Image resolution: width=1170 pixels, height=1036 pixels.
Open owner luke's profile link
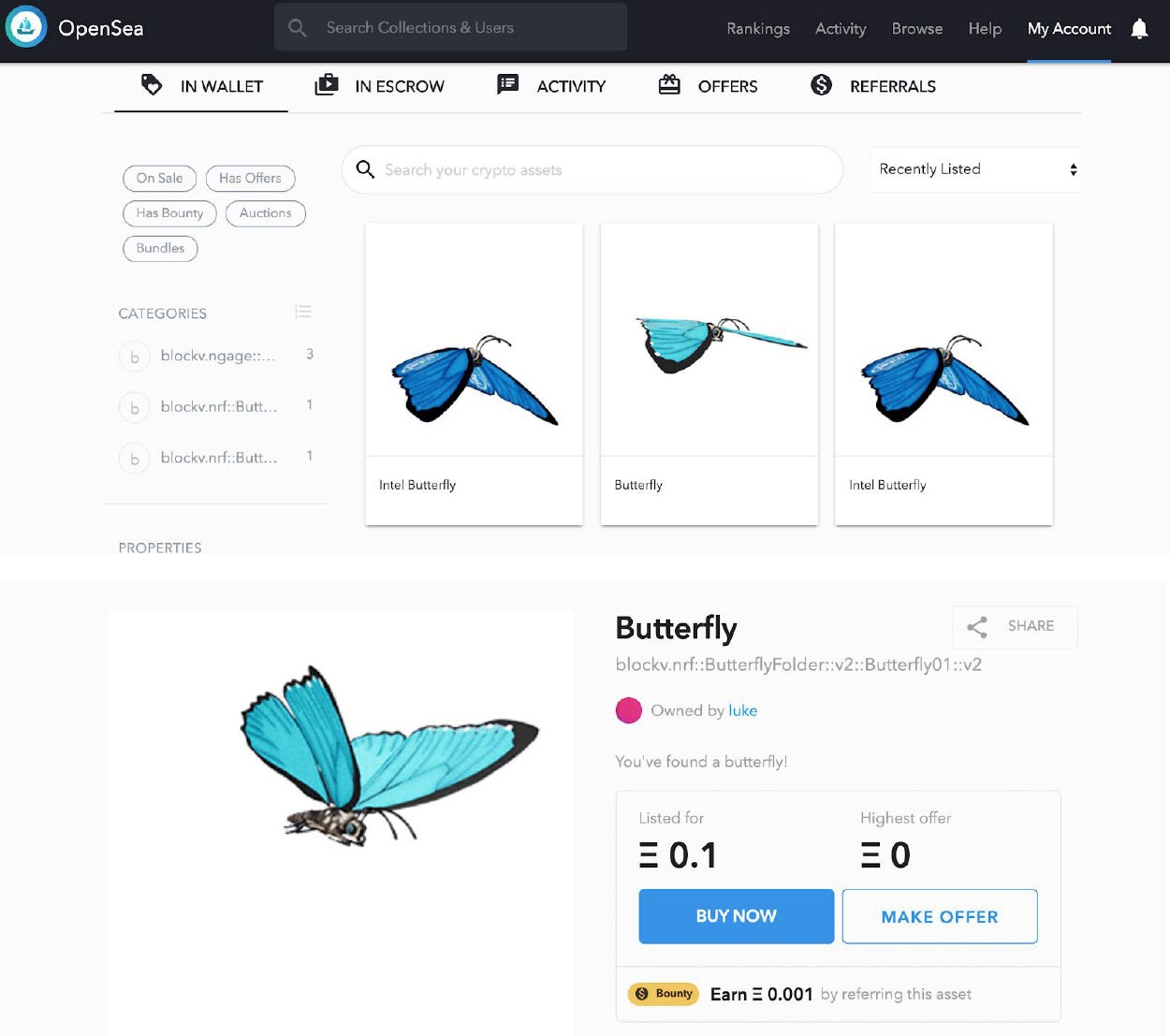[743, 710]
